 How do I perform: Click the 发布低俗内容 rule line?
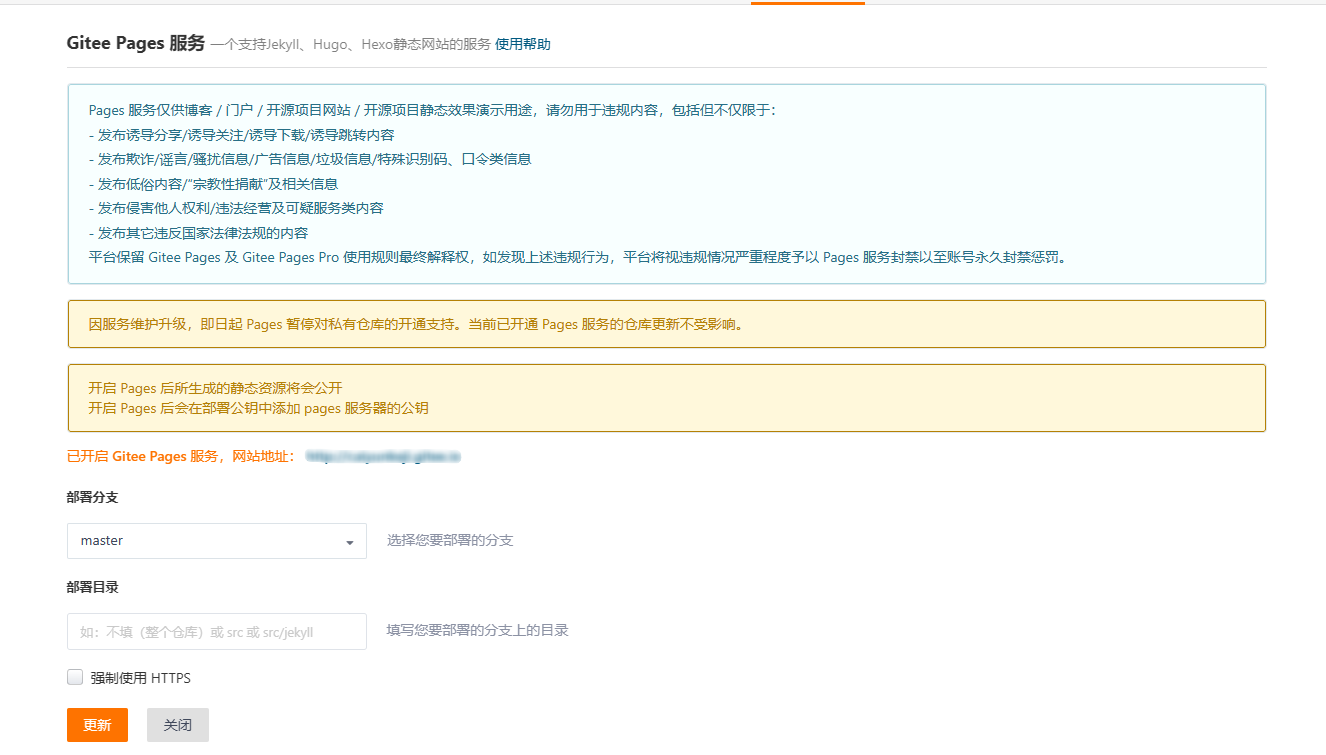click(x=213, y=184)
